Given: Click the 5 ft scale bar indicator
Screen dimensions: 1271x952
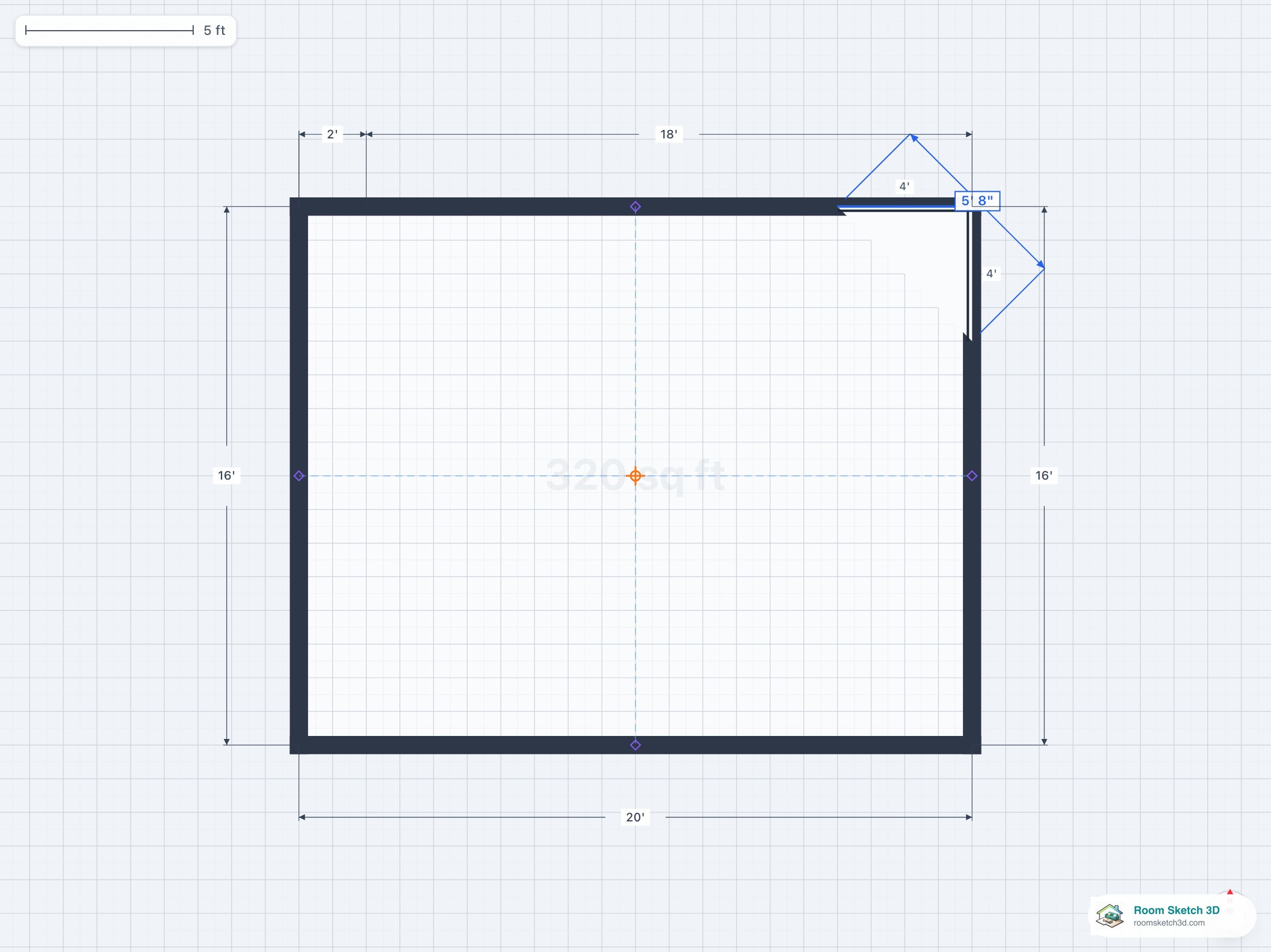Looking at the screenshot, I should [x=125, y=30].
